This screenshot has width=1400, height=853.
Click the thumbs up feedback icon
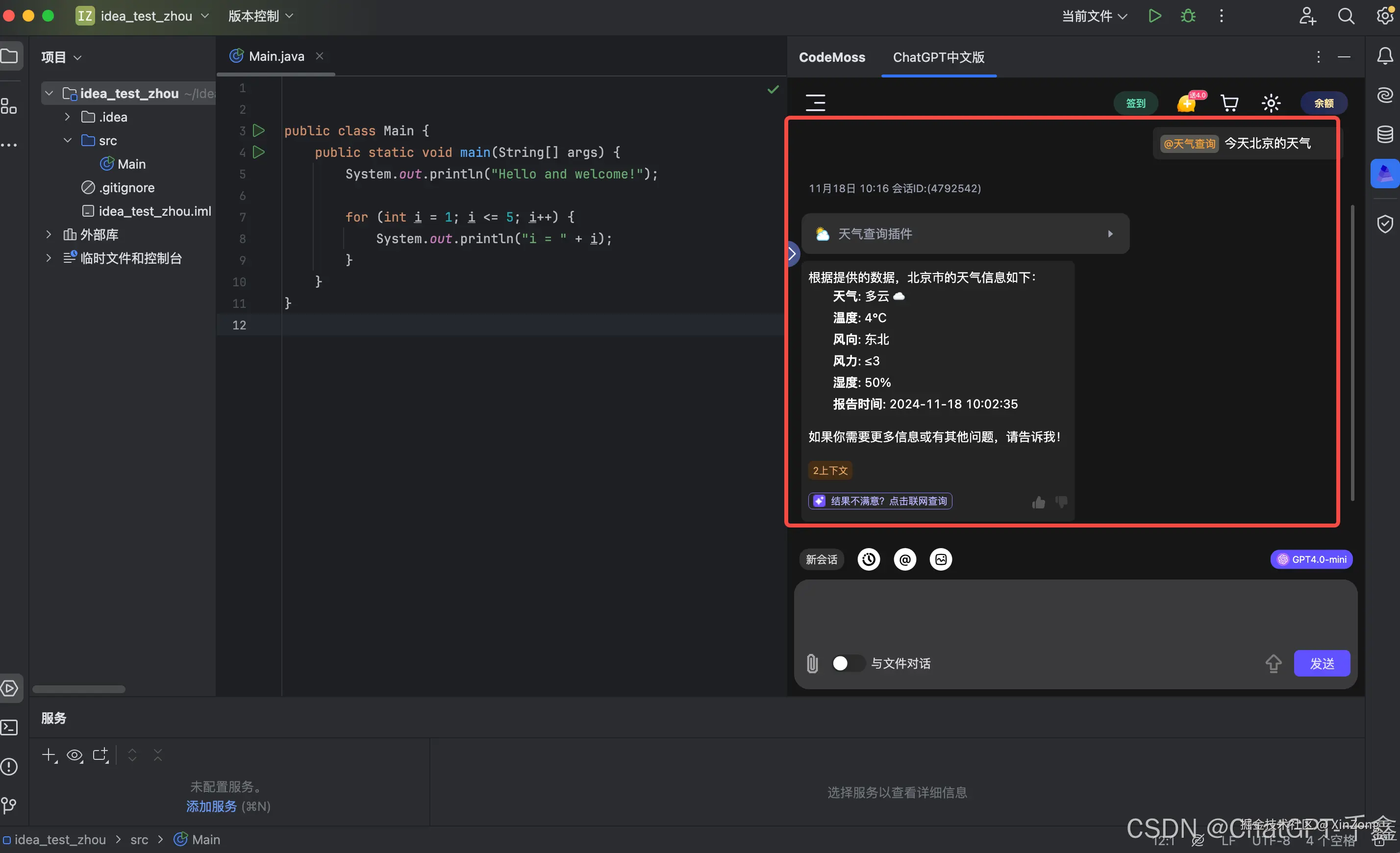click(x=1038, y=502)
